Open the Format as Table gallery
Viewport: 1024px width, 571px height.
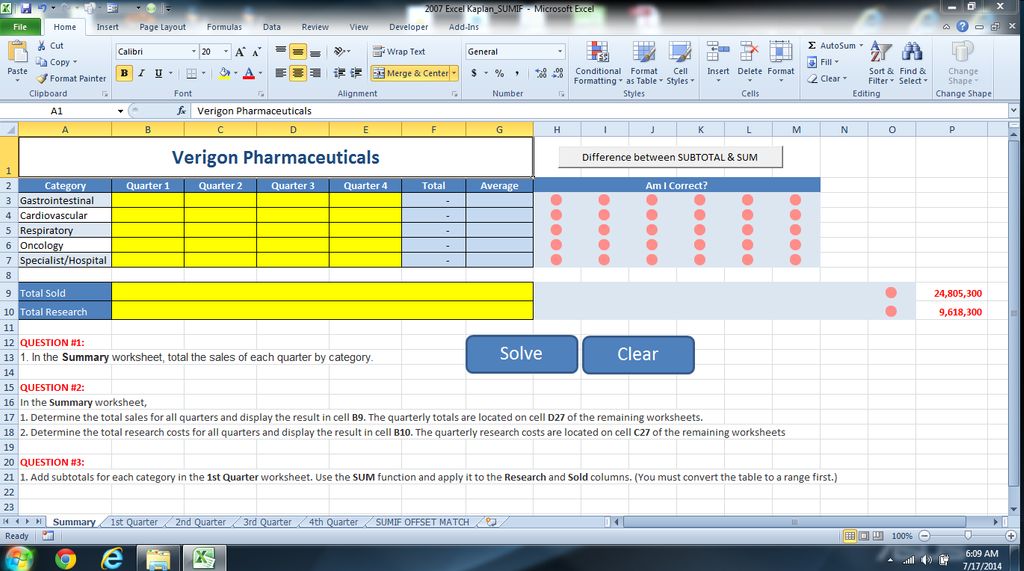tap(644, 63)
